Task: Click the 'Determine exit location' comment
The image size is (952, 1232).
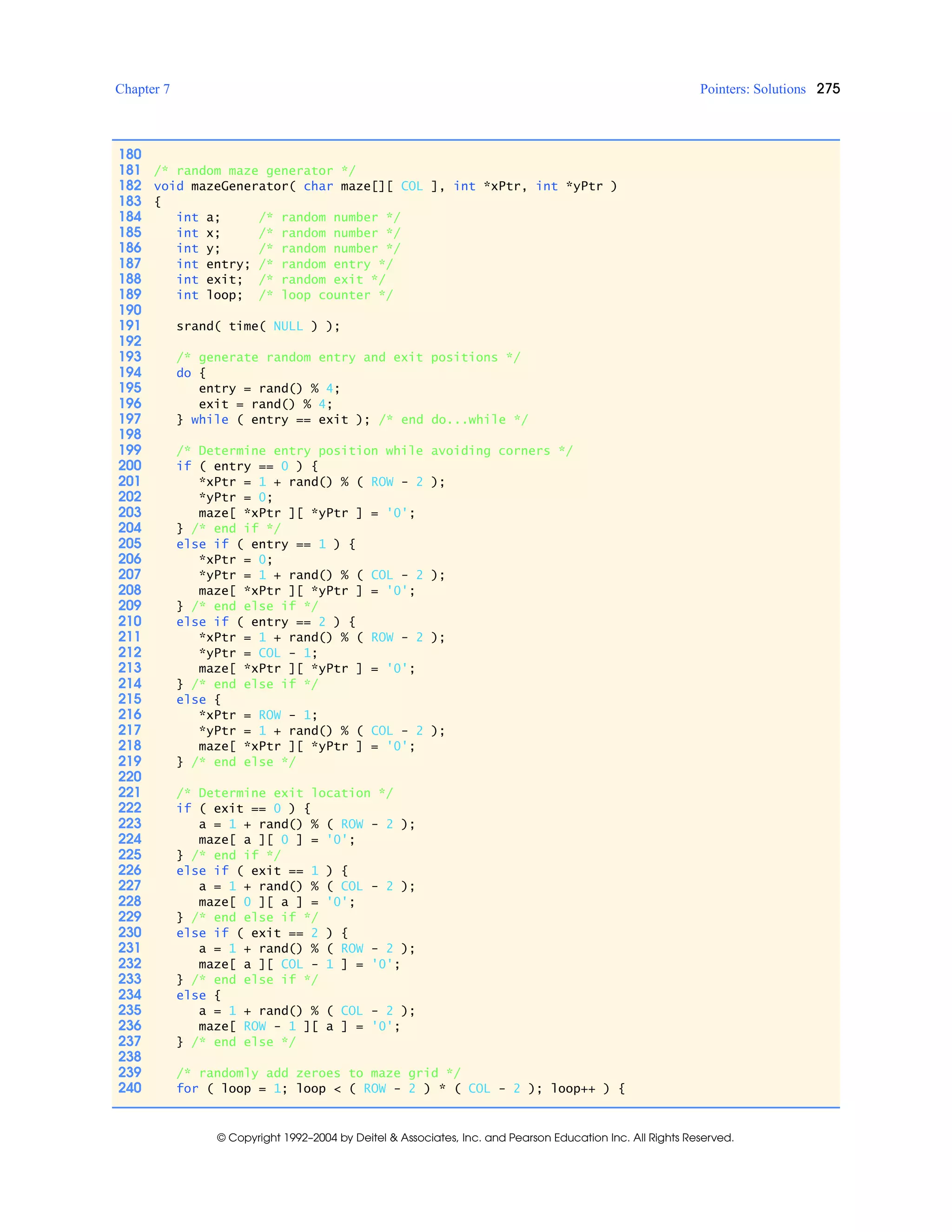Action: click(x=284, y=793)
